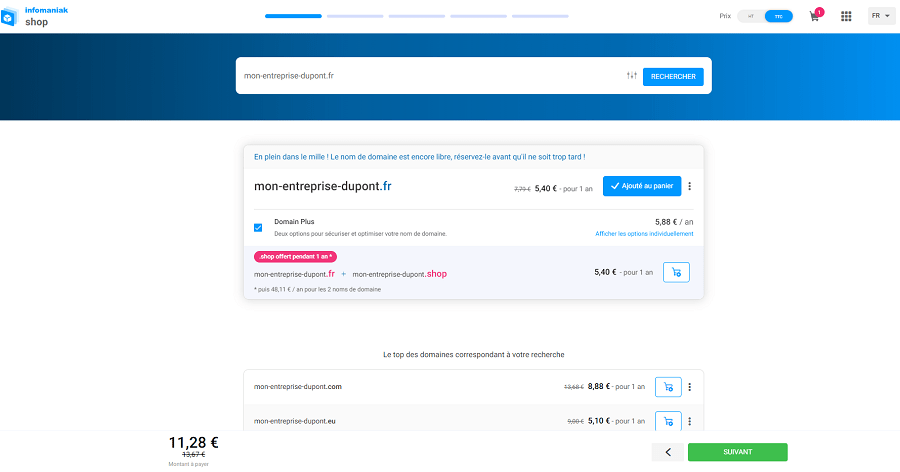Open more options for mon-entreprise-dupont.eu

coord(690,421)
